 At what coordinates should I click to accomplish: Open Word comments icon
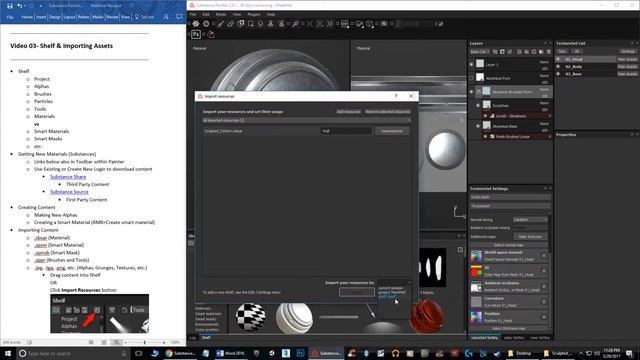coord(179,17)
